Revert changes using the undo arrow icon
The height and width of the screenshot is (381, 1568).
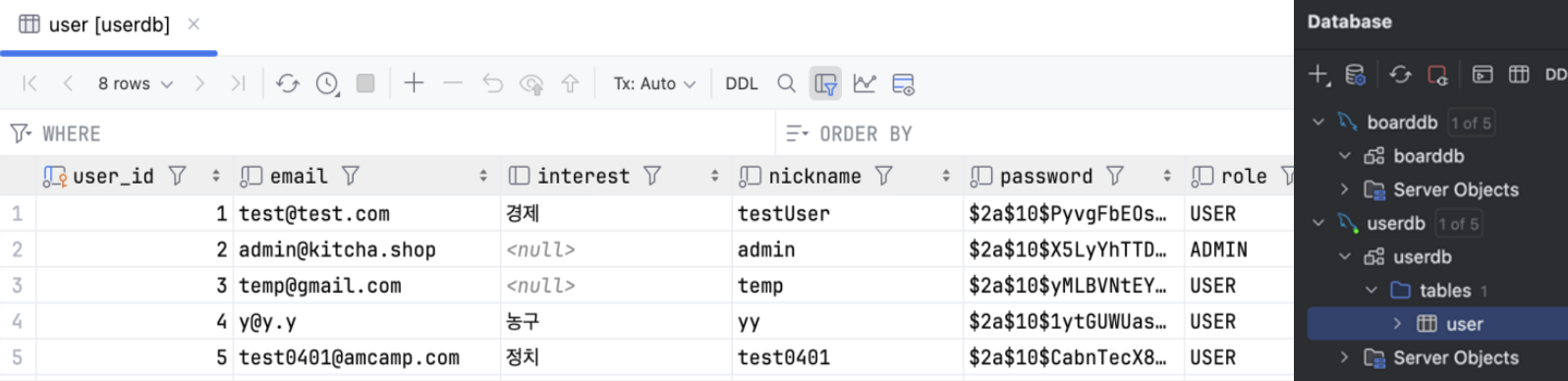pos(492,83)
